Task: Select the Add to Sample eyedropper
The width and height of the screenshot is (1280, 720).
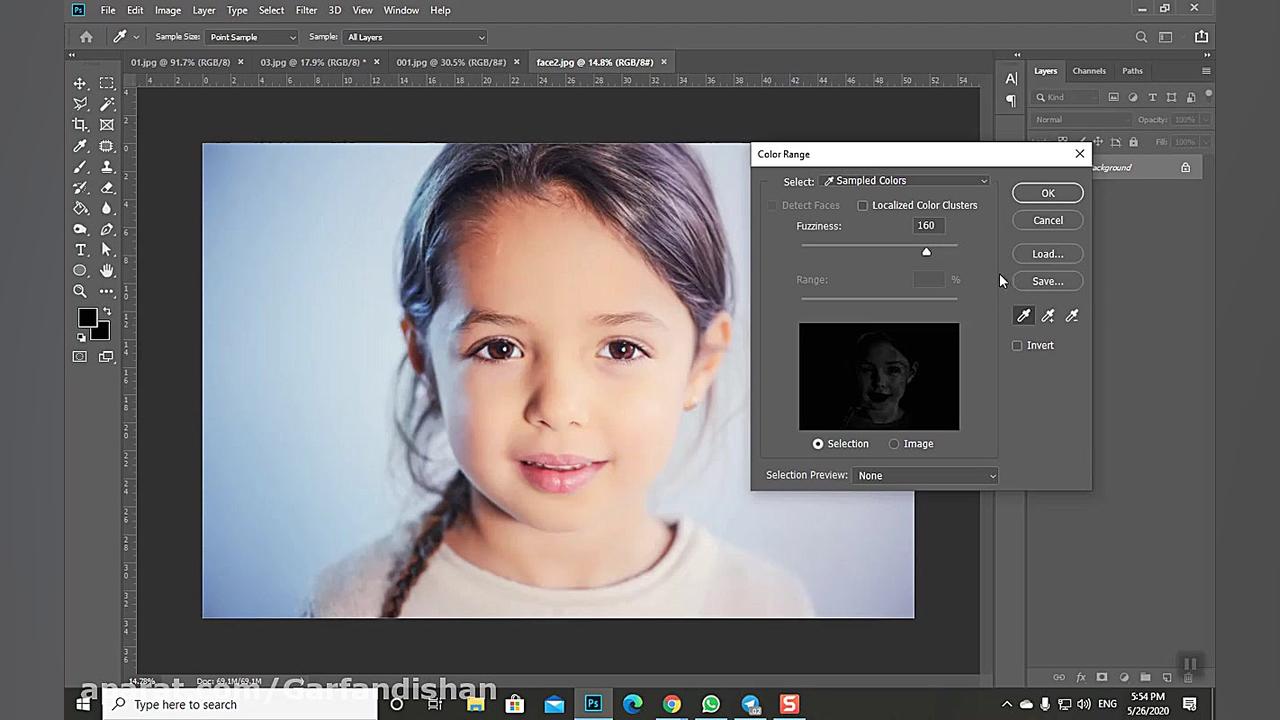Action: (x=1048, y=315)
